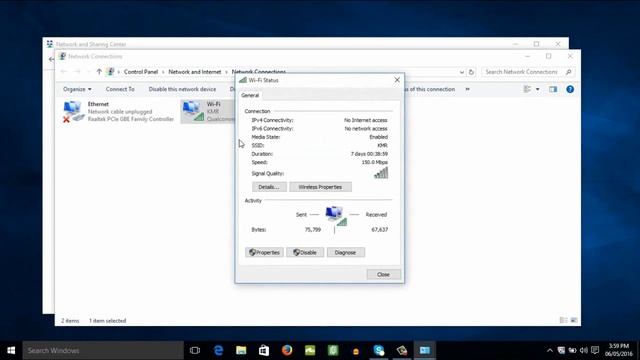Open Skype from taskbar

coord(379,350)
